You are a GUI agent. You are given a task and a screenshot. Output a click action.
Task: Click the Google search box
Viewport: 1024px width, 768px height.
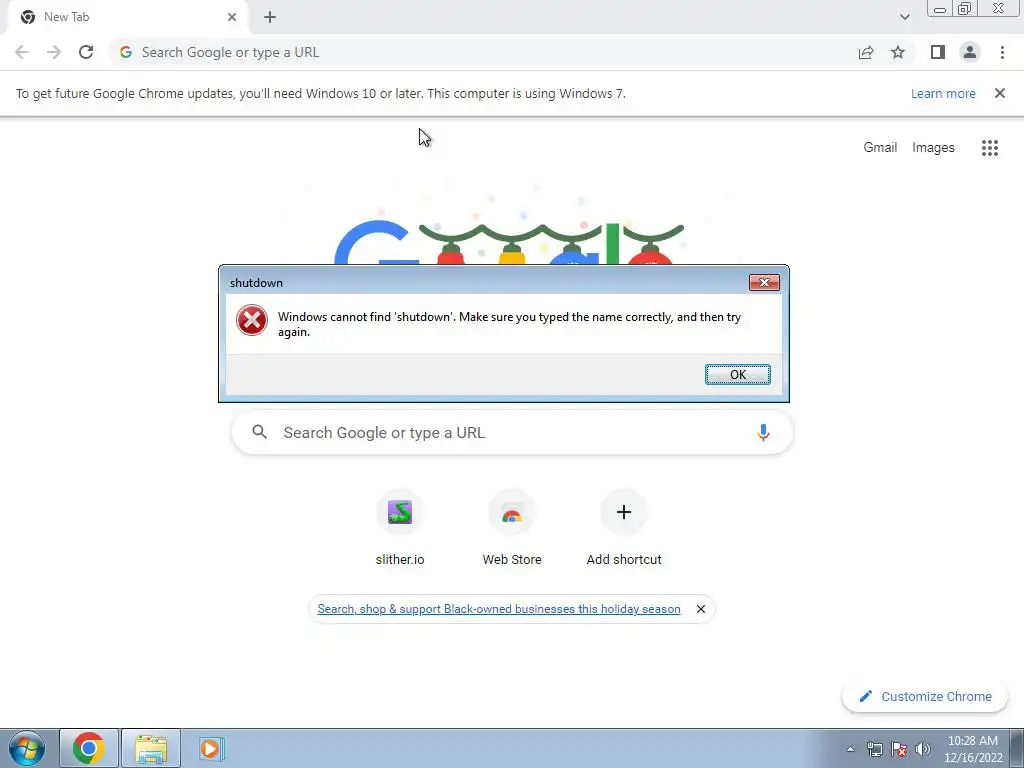(x=512, y=432)
